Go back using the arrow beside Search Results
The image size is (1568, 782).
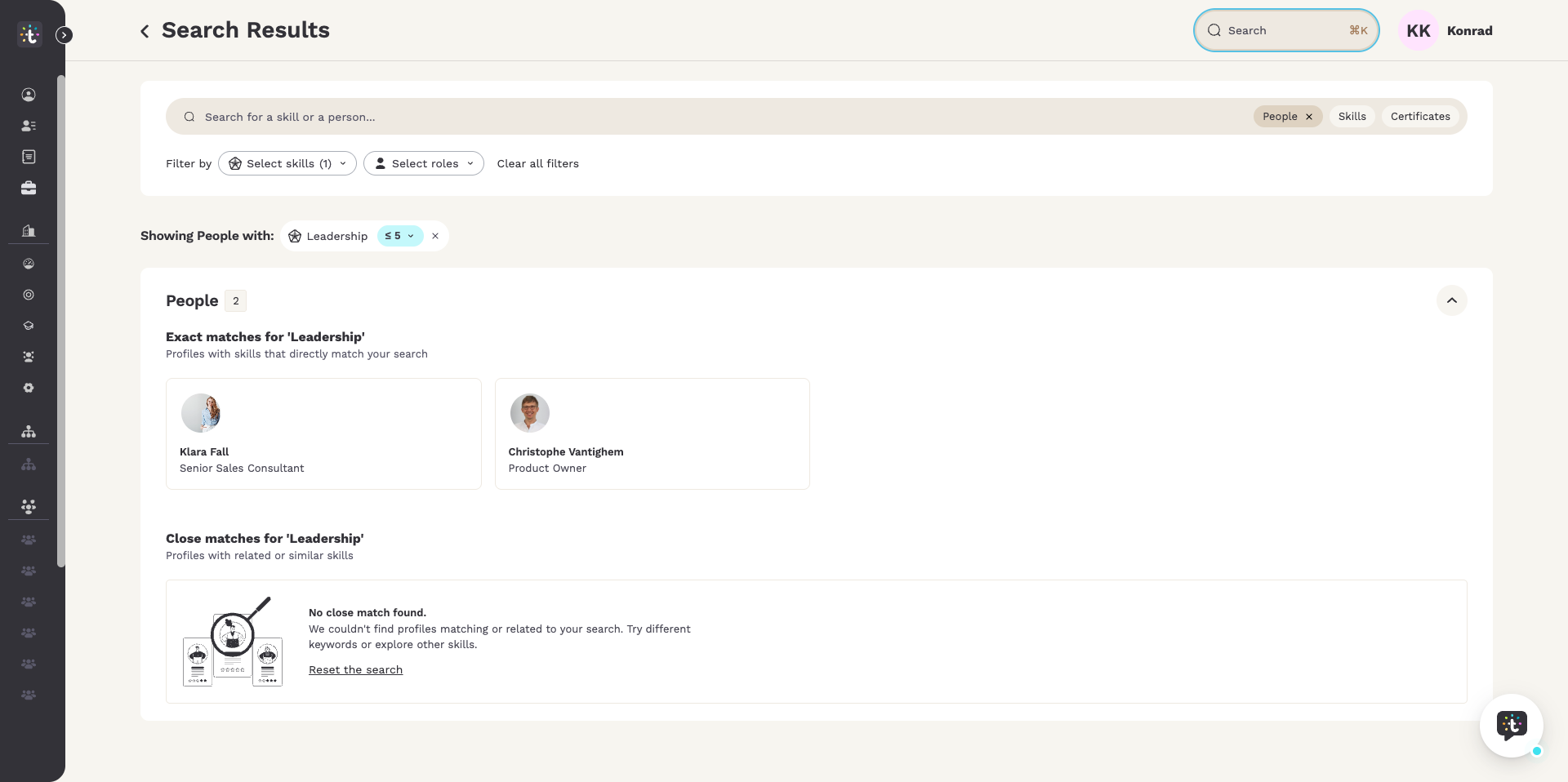pyautogui.click(x=145, y=31)
